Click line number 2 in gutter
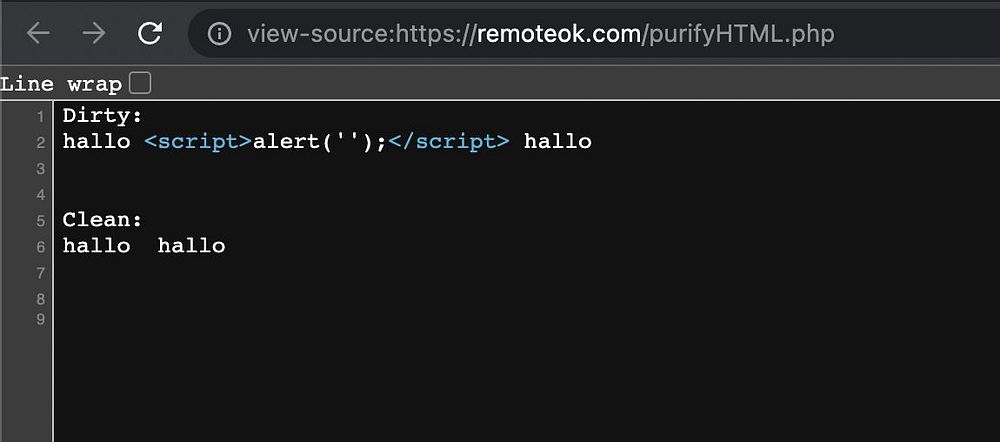This screenshot has width=1000, height=442. (x=40, y=142)
